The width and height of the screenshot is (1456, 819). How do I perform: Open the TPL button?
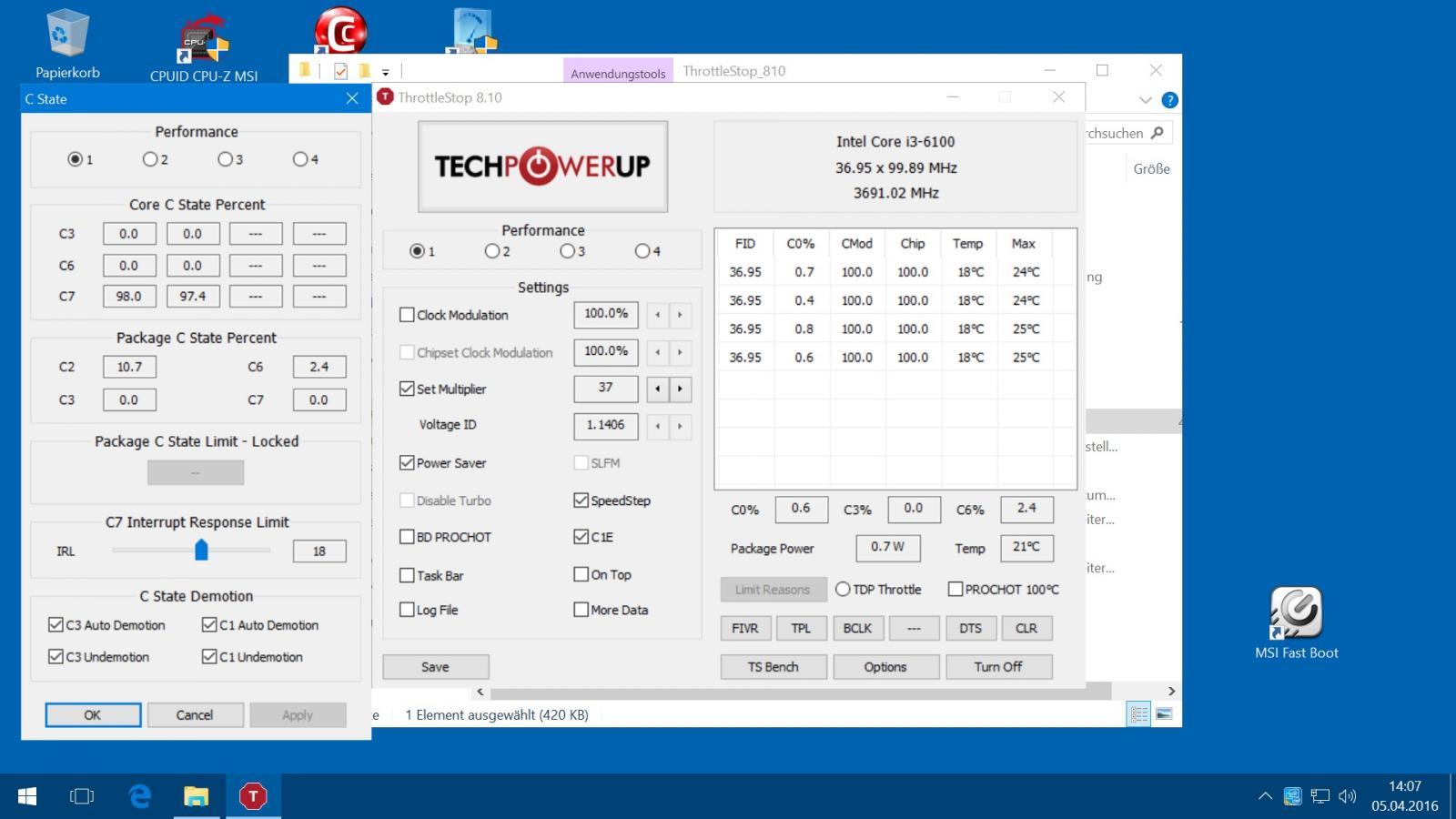tap(801, 628)
